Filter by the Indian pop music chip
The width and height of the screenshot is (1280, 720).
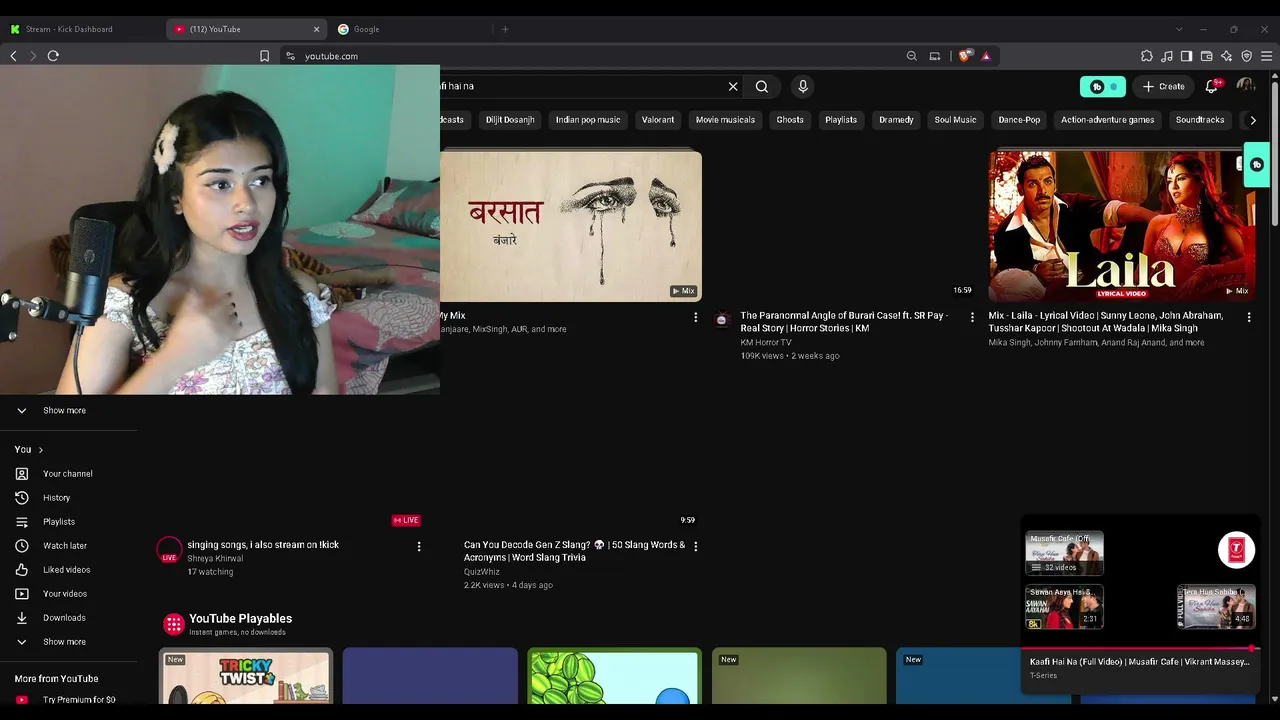point(588,120)
